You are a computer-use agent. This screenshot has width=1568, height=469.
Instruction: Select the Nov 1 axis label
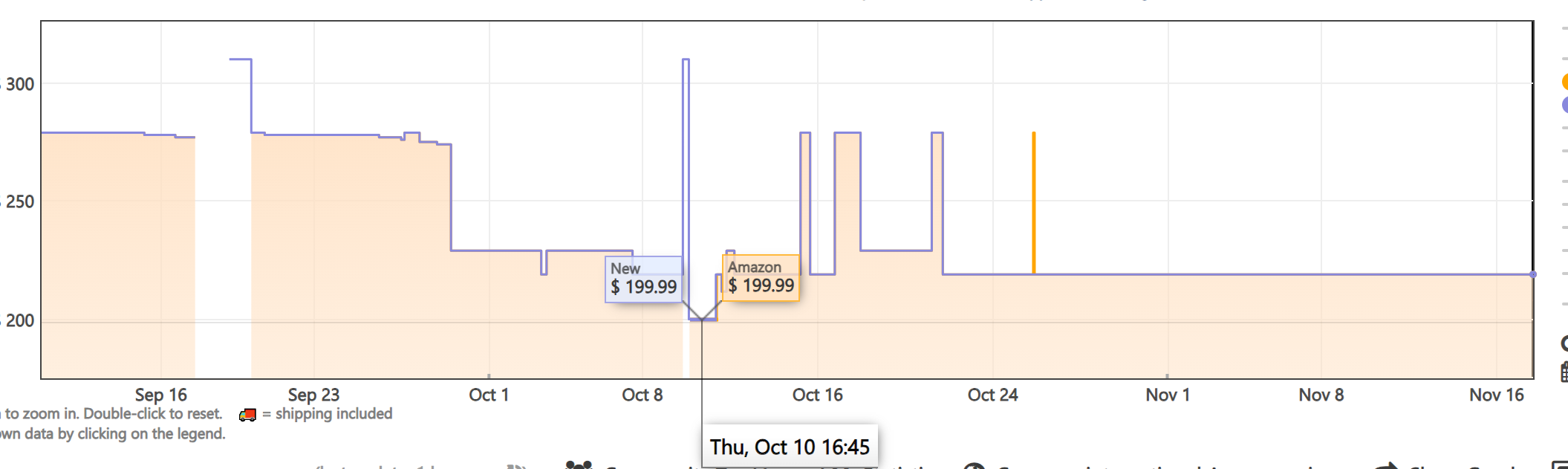pos(1168,395)
